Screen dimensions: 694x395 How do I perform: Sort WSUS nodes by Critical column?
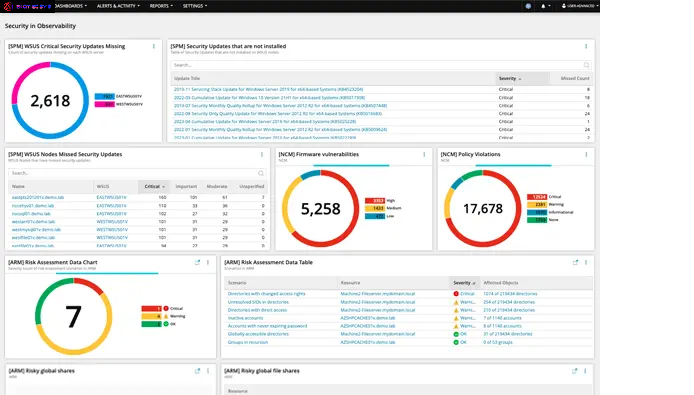[x=154, y=186]
